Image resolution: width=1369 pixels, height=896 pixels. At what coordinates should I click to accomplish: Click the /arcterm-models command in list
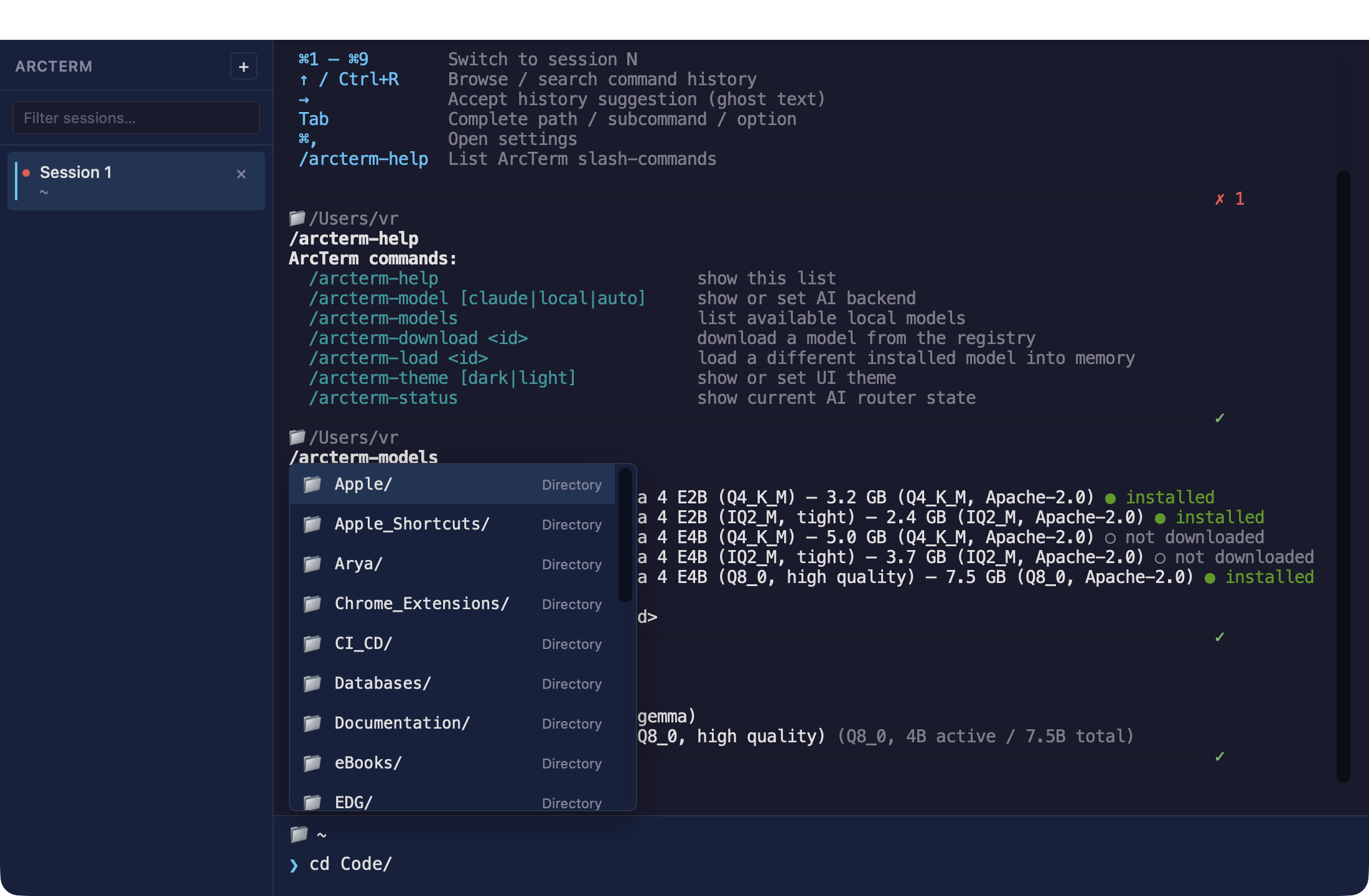click(x=383, y=319)
